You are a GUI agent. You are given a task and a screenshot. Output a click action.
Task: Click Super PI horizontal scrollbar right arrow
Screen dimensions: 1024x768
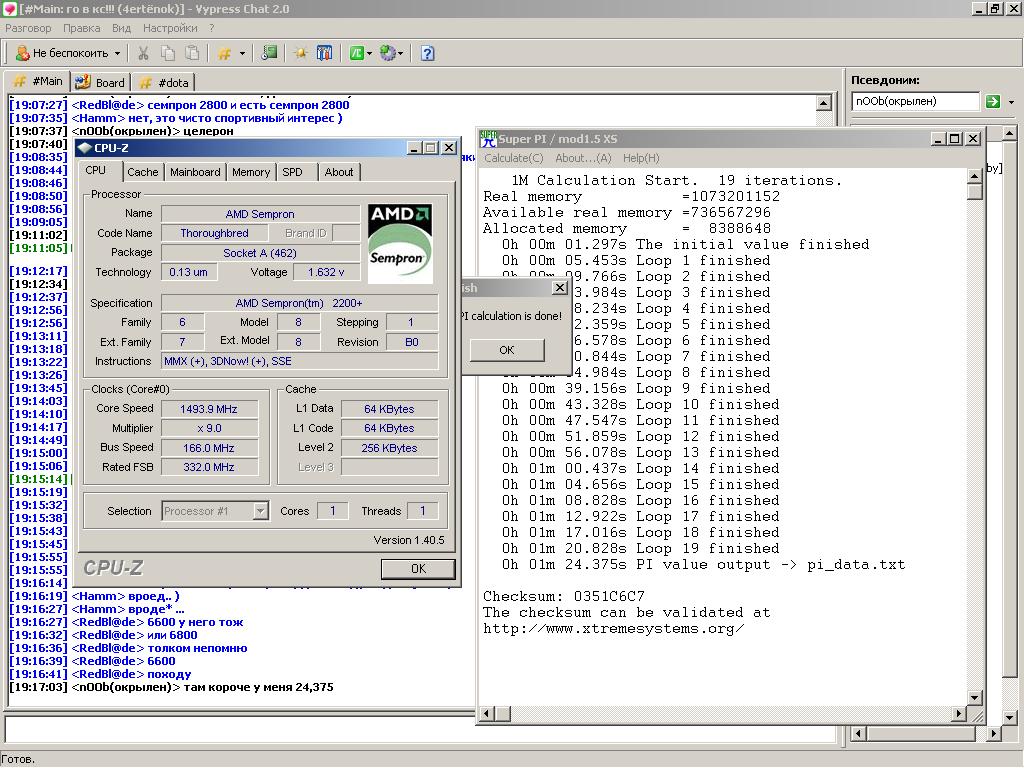click(x=958, y=714)
